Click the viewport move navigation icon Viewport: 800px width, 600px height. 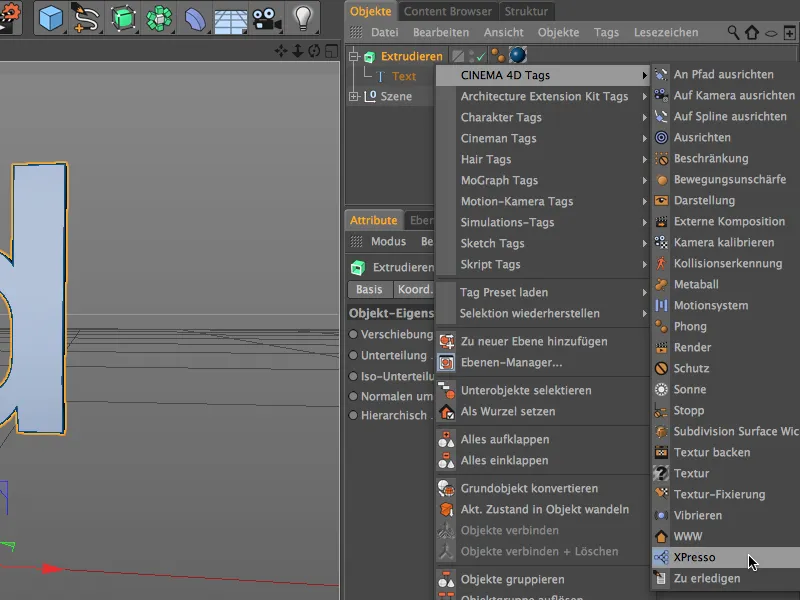(281, 51)
